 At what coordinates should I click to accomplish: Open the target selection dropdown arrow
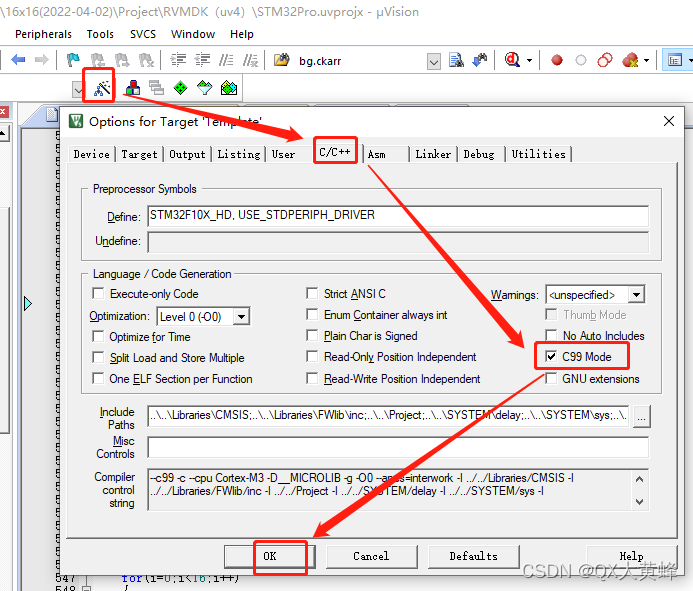coord(78,90)
